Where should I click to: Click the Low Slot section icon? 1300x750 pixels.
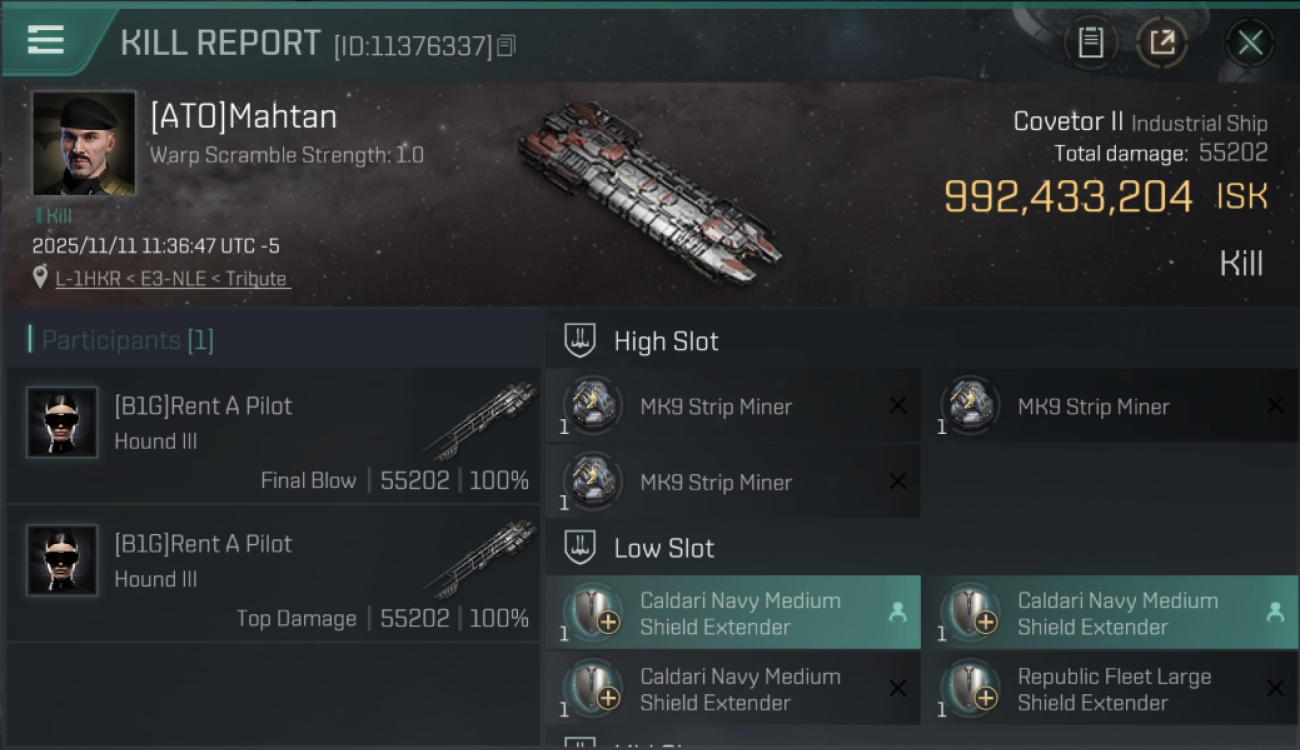(x=580, y=548)
